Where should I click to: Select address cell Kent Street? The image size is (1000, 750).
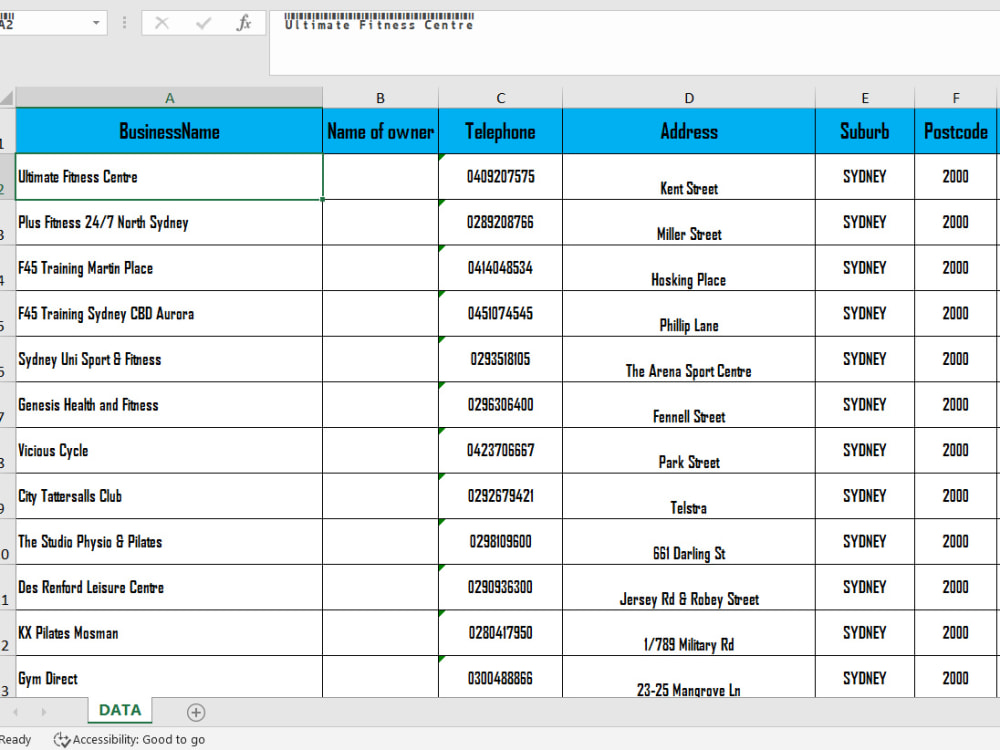[689, 177]
